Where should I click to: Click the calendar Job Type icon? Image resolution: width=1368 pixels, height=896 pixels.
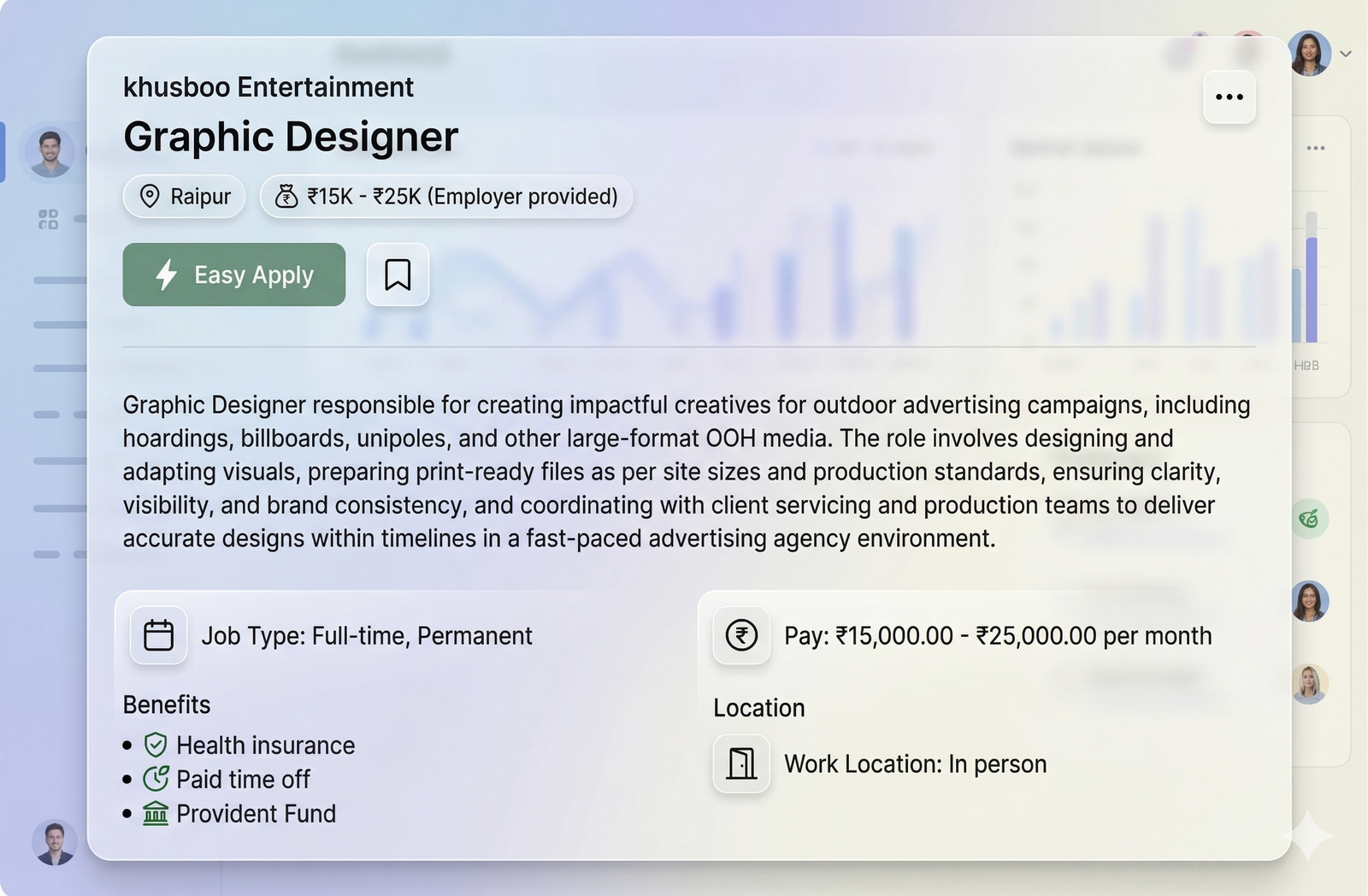click(x=158, y=635)
